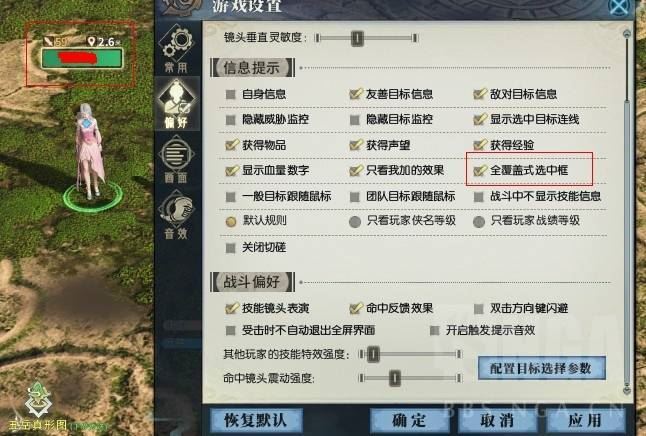Select the 偏好 preferences sidebar icon

[x=178, y=104]
